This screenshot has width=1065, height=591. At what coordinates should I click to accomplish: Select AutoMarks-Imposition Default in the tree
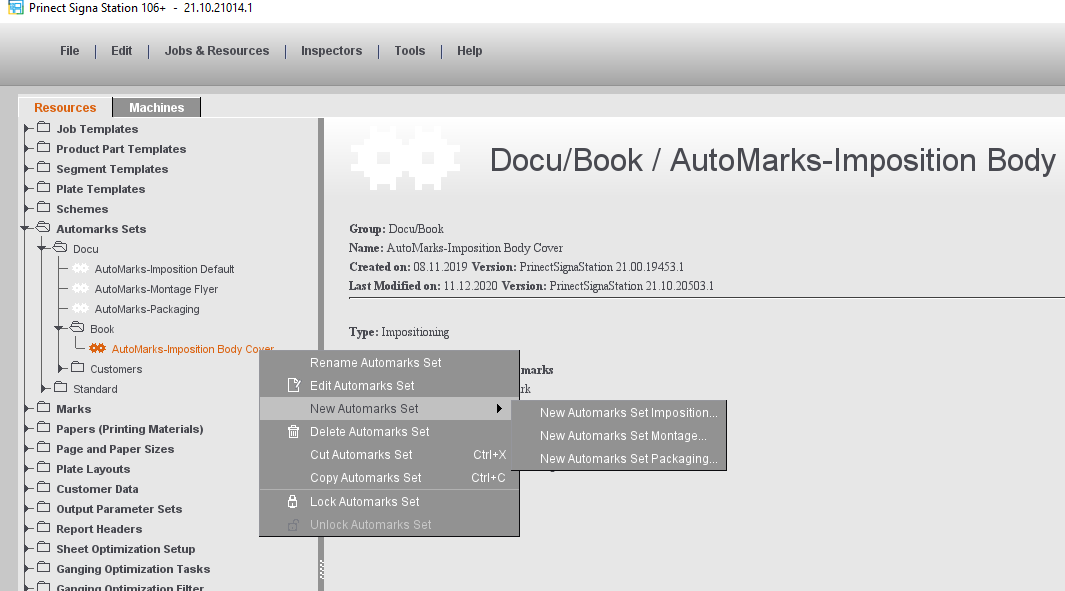pyautogui.click(x=164, y=269)
